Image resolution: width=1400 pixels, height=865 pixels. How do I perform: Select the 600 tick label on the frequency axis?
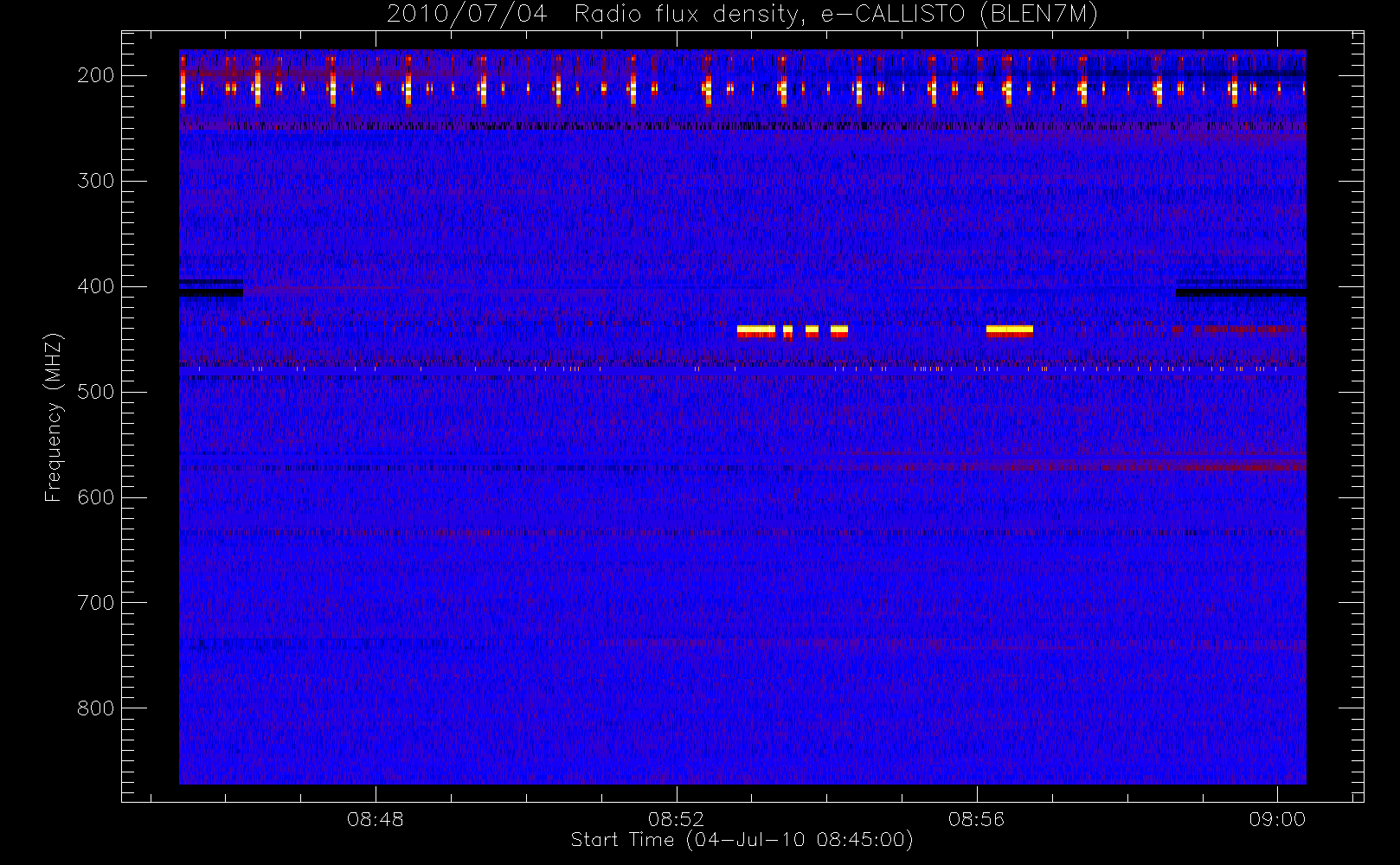point(95,497)
